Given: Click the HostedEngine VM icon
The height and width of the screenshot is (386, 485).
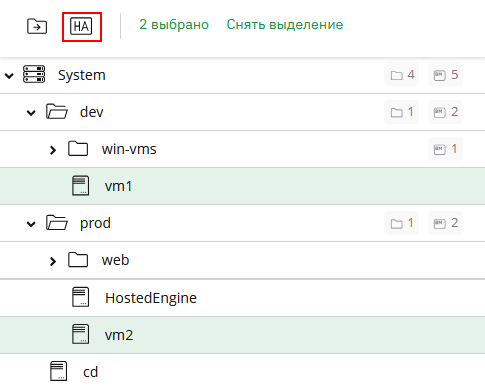Looking at the screenshot, I should point(81,297).
